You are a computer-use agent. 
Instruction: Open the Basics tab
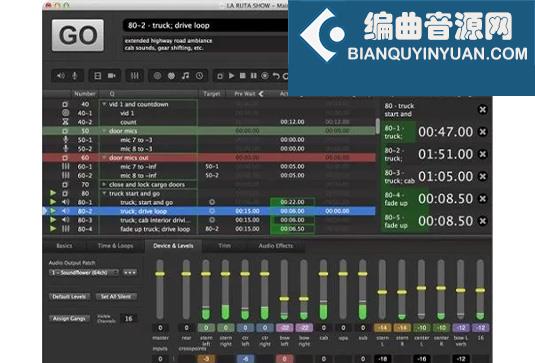[x=64, y=246]
